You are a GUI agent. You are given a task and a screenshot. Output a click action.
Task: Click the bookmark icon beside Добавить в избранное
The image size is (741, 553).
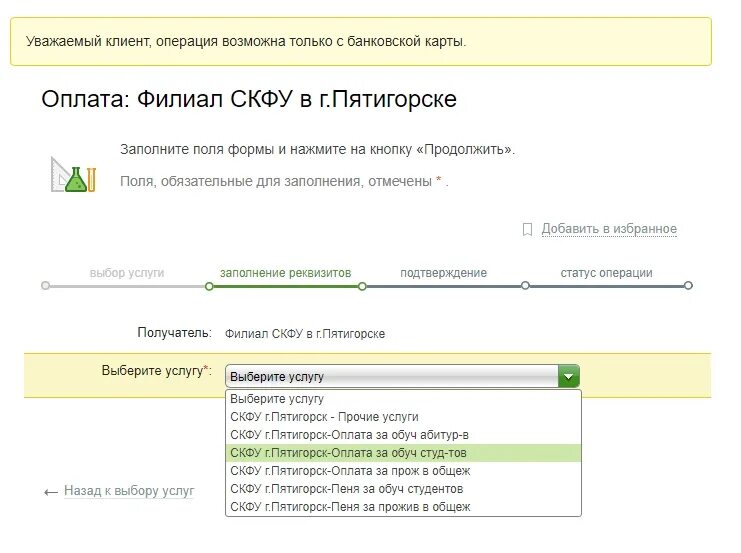tap(527, 229)
